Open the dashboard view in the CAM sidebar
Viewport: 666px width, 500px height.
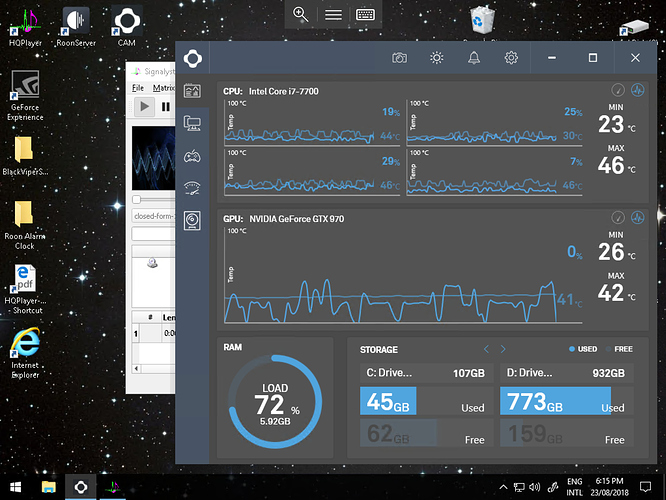click(x=192, y=91)
